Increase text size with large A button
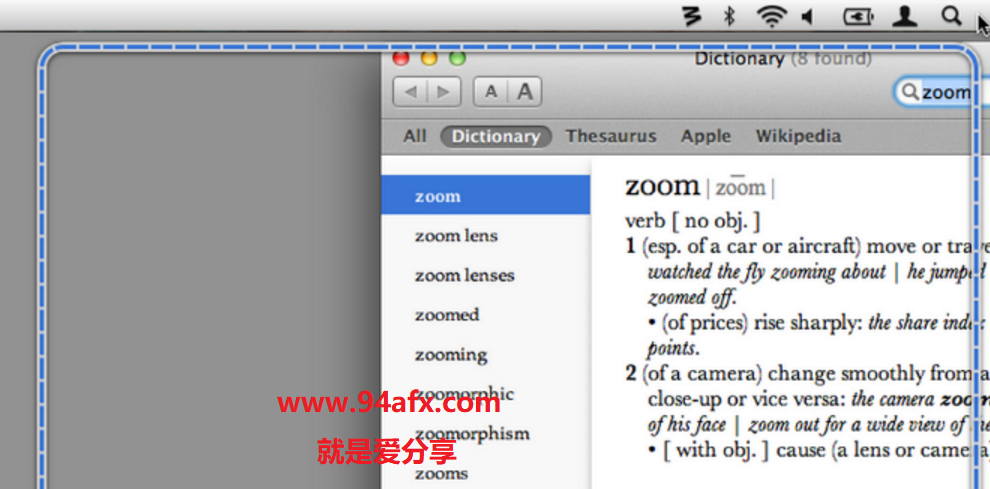Viewport: 990px width, 489px height. tap(525, 92)
